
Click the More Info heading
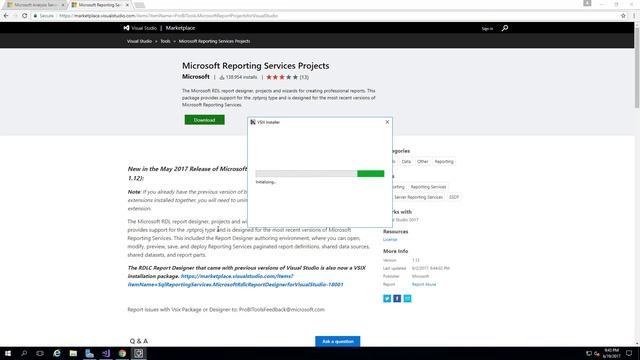[395, 251]
